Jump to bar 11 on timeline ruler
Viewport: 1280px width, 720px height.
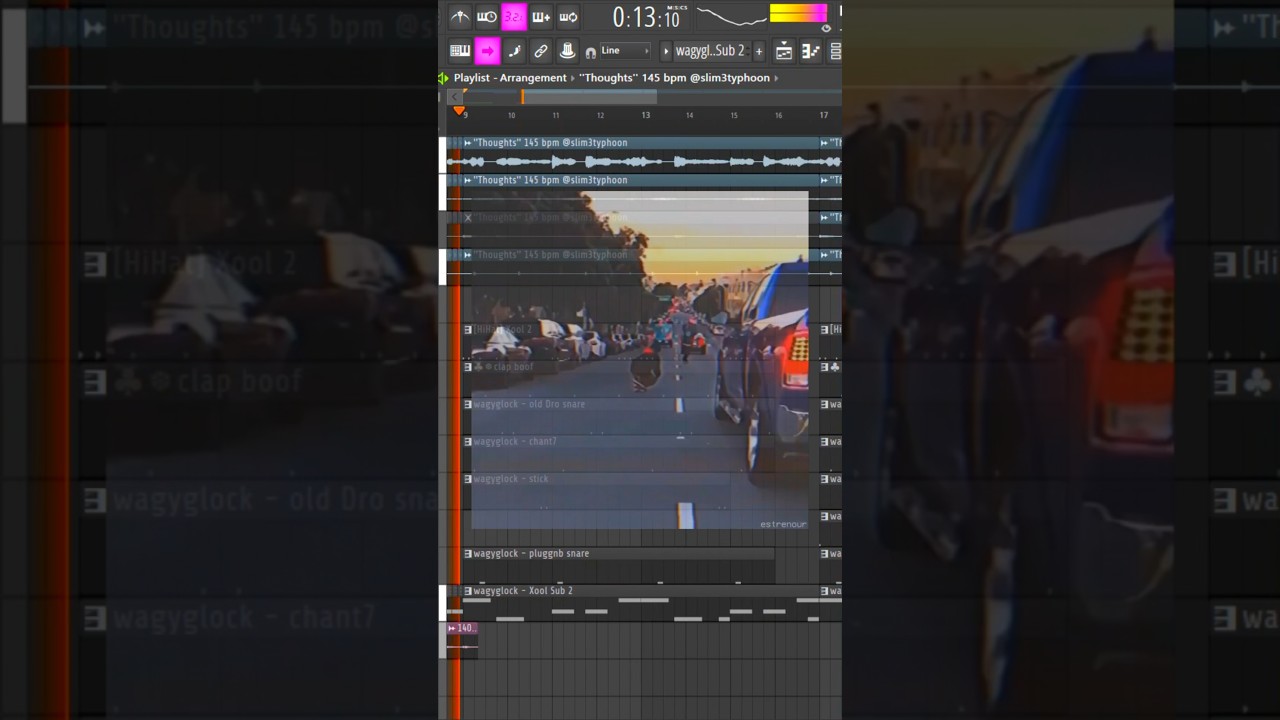coord(556,115)
